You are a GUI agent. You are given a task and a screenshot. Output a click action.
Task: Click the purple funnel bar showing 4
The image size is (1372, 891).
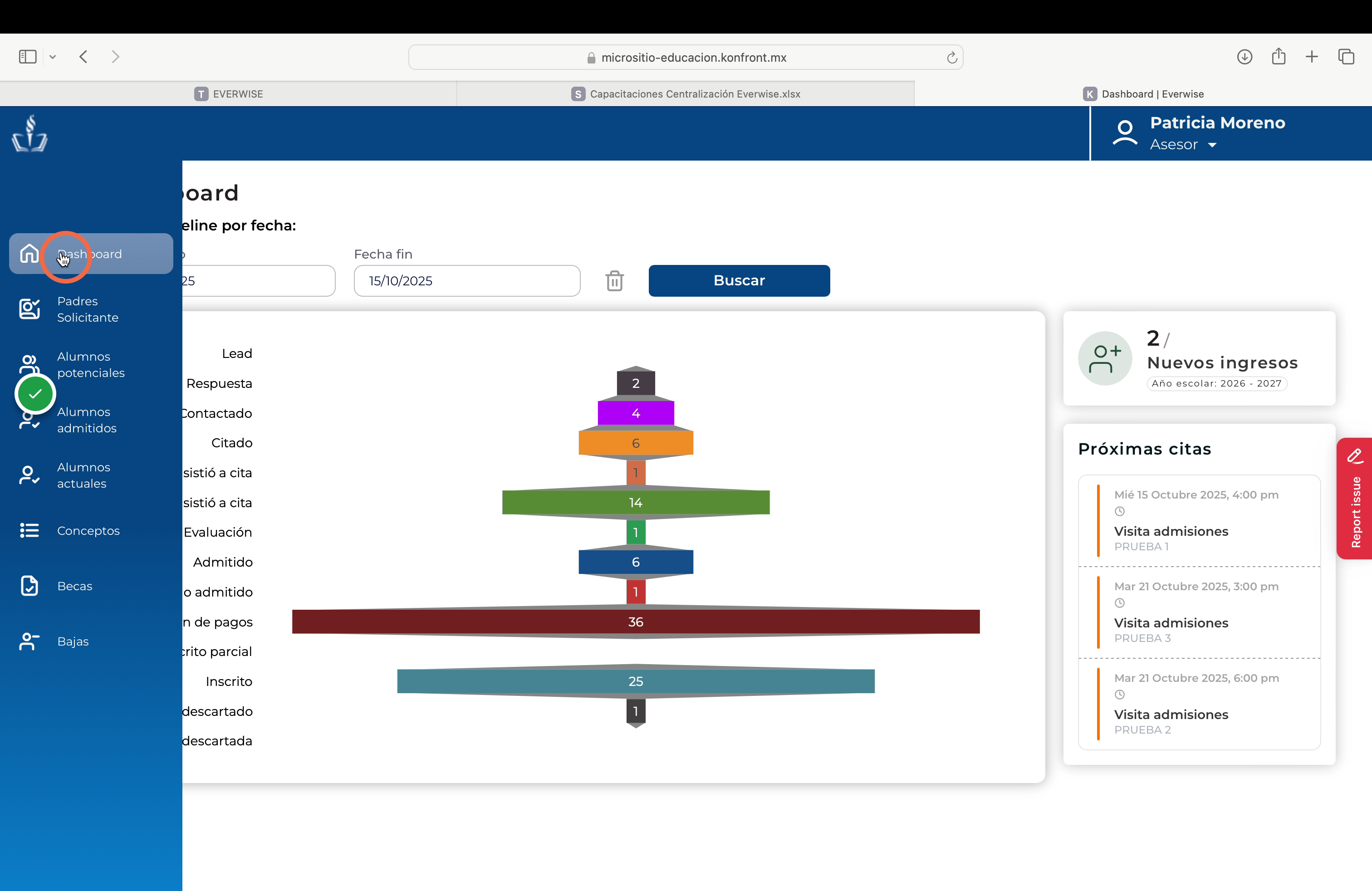[636, 413]
